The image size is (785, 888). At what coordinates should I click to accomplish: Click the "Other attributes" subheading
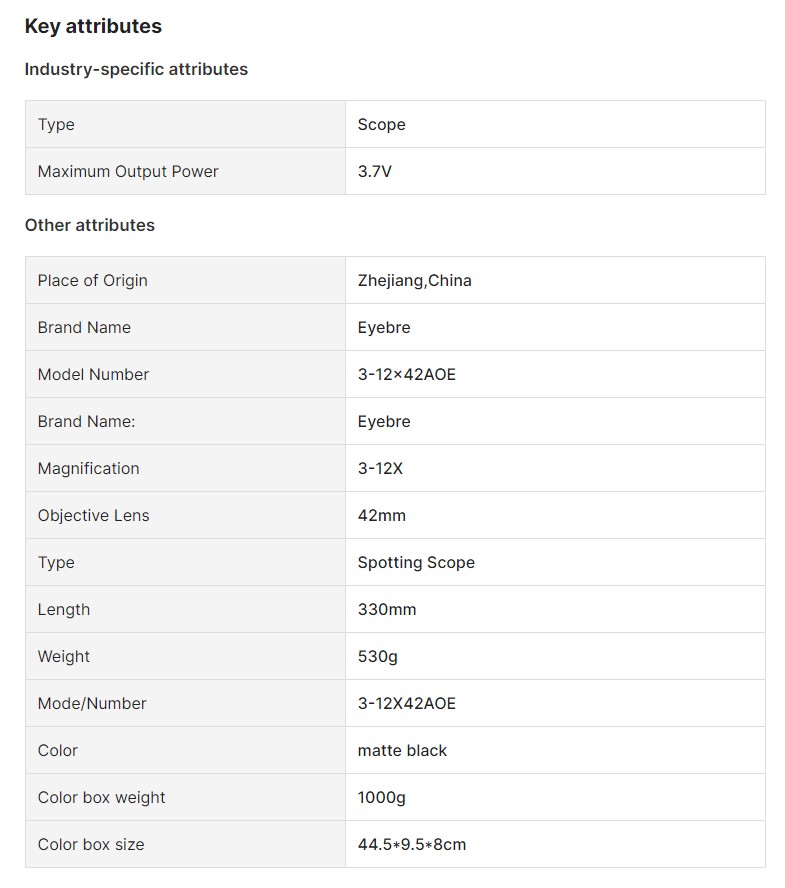(x=90, y=225)
